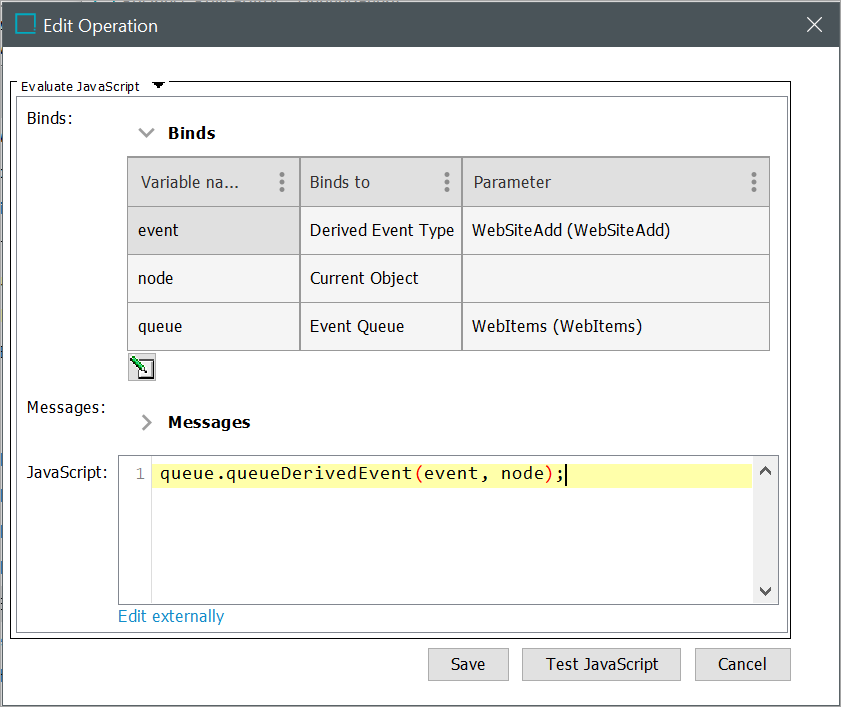This screenshot has width=841, height=707.
Task: Click the Test JavaScript button
Action: (x=602, y=664)
